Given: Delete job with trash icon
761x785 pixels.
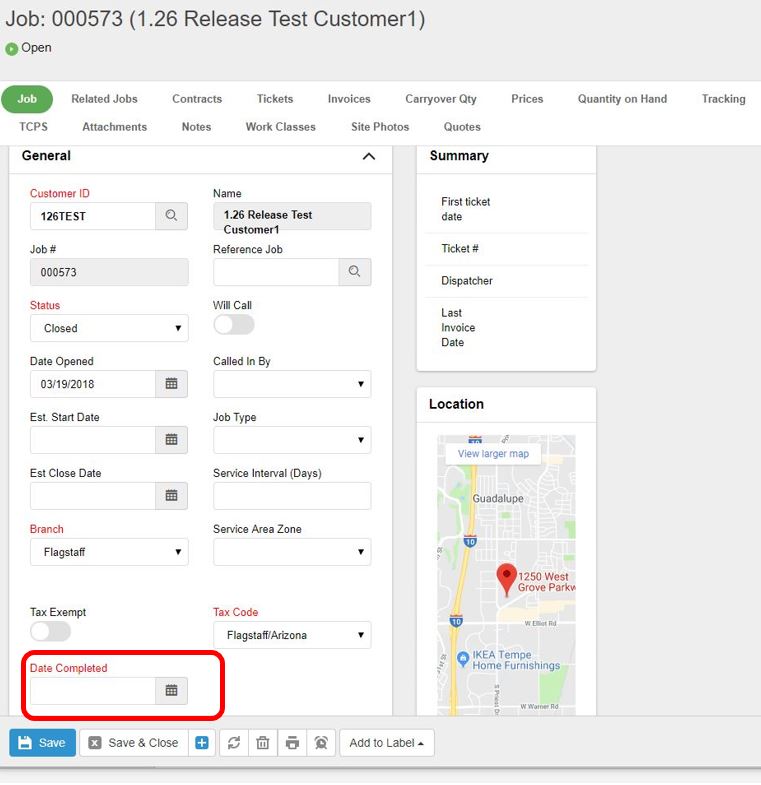Looking at the screenshot, I should coord(263,742).
